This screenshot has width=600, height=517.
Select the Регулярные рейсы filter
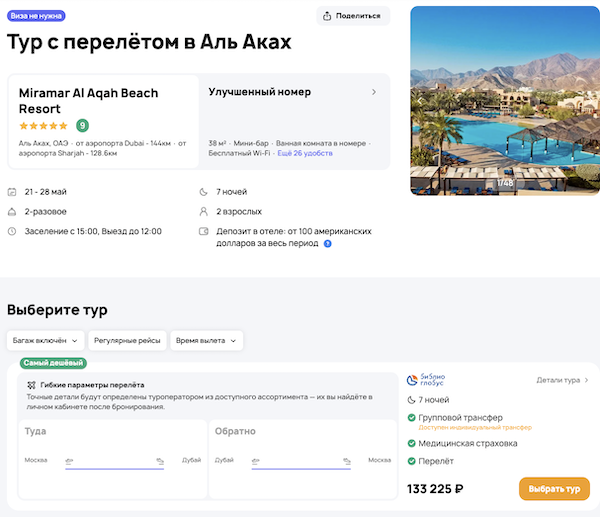click(126, 341)
